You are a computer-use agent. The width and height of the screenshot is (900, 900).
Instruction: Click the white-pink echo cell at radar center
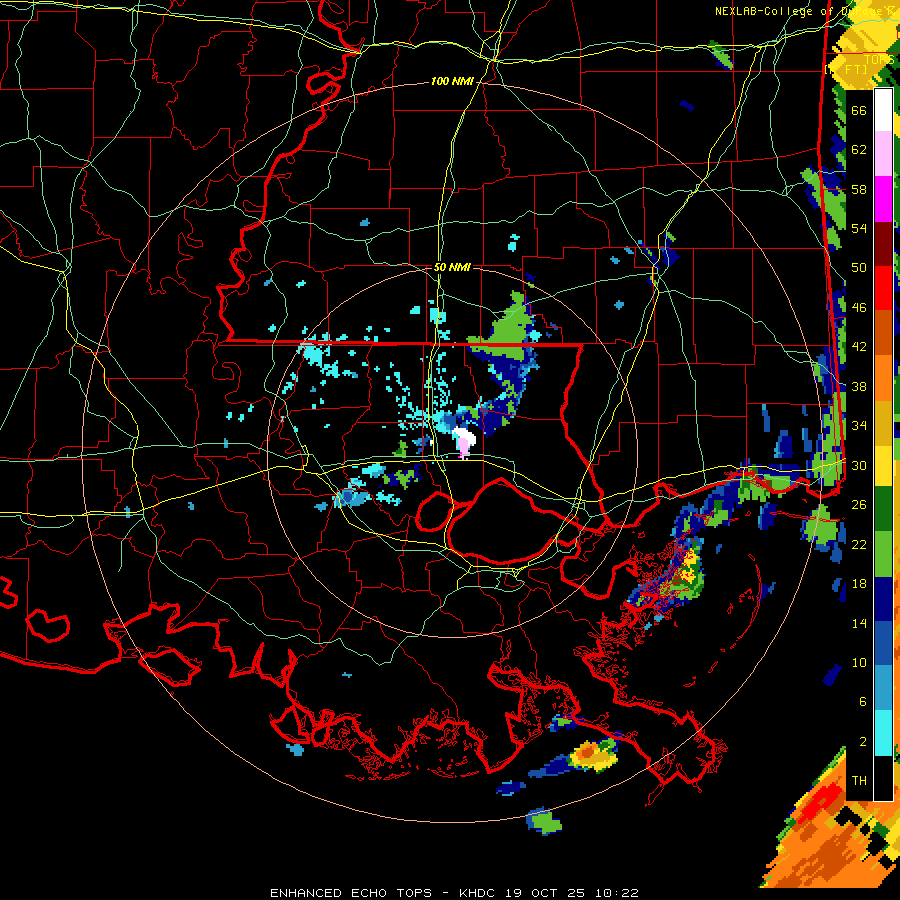point(464,443)
